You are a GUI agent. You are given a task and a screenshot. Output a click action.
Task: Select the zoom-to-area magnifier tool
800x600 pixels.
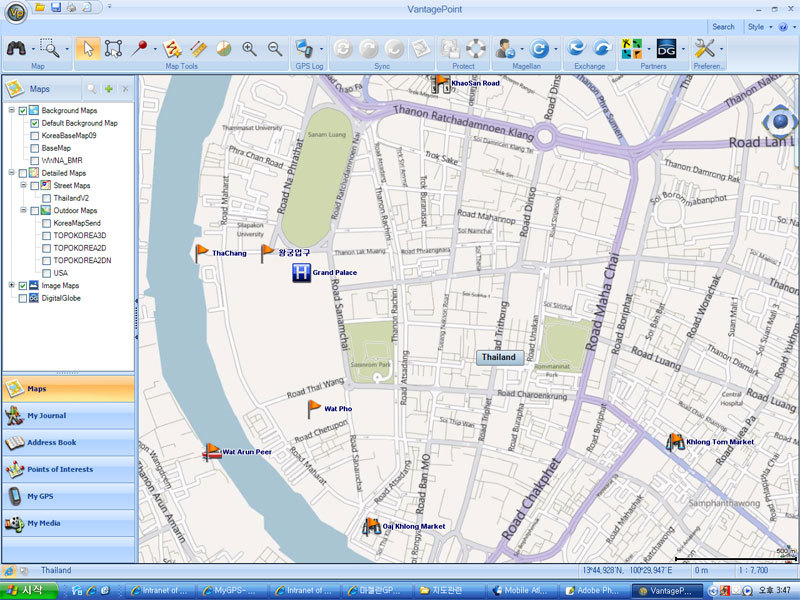pos(50,48)
